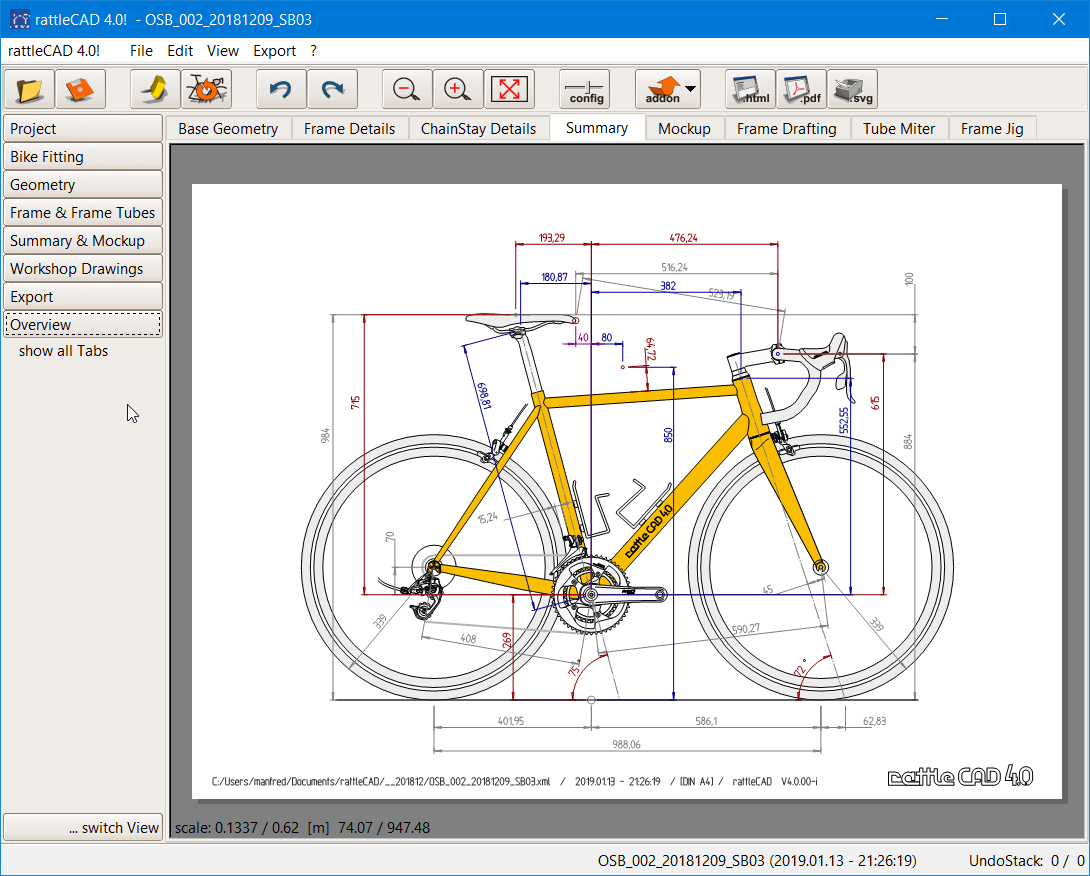Switch to ChainStay Details tab

pos(478,129)
